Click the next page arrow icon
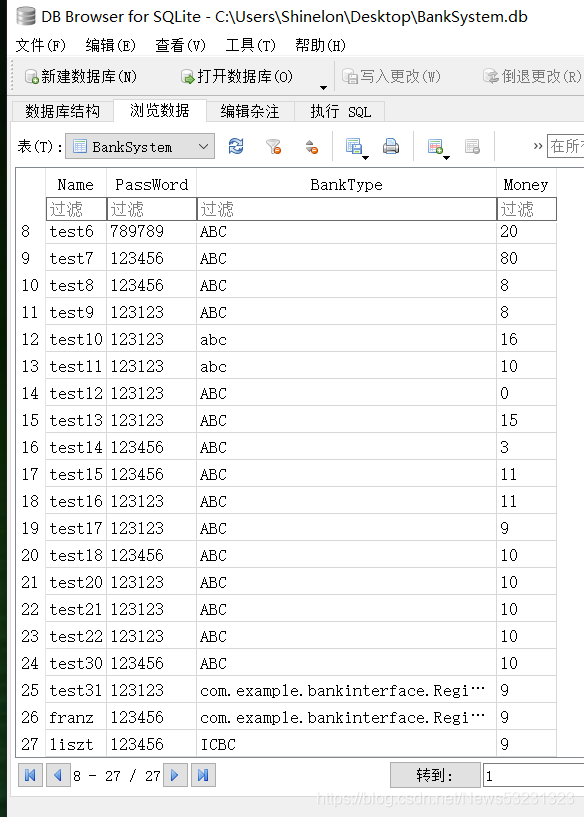 coord(175,775)
